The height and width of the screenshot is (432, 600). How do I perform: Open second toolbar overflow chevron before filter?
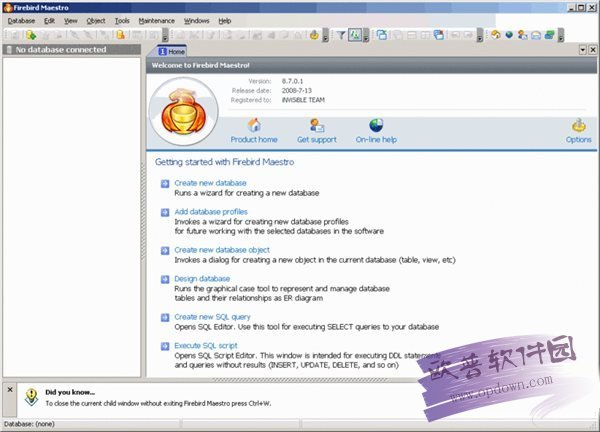pyautogui.click(x=325, y=36)
